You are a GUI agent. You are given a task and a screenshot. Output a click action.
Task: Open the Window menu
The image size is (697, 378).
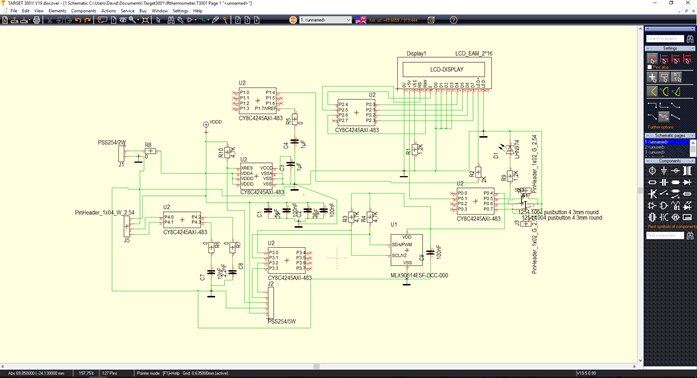160,11
